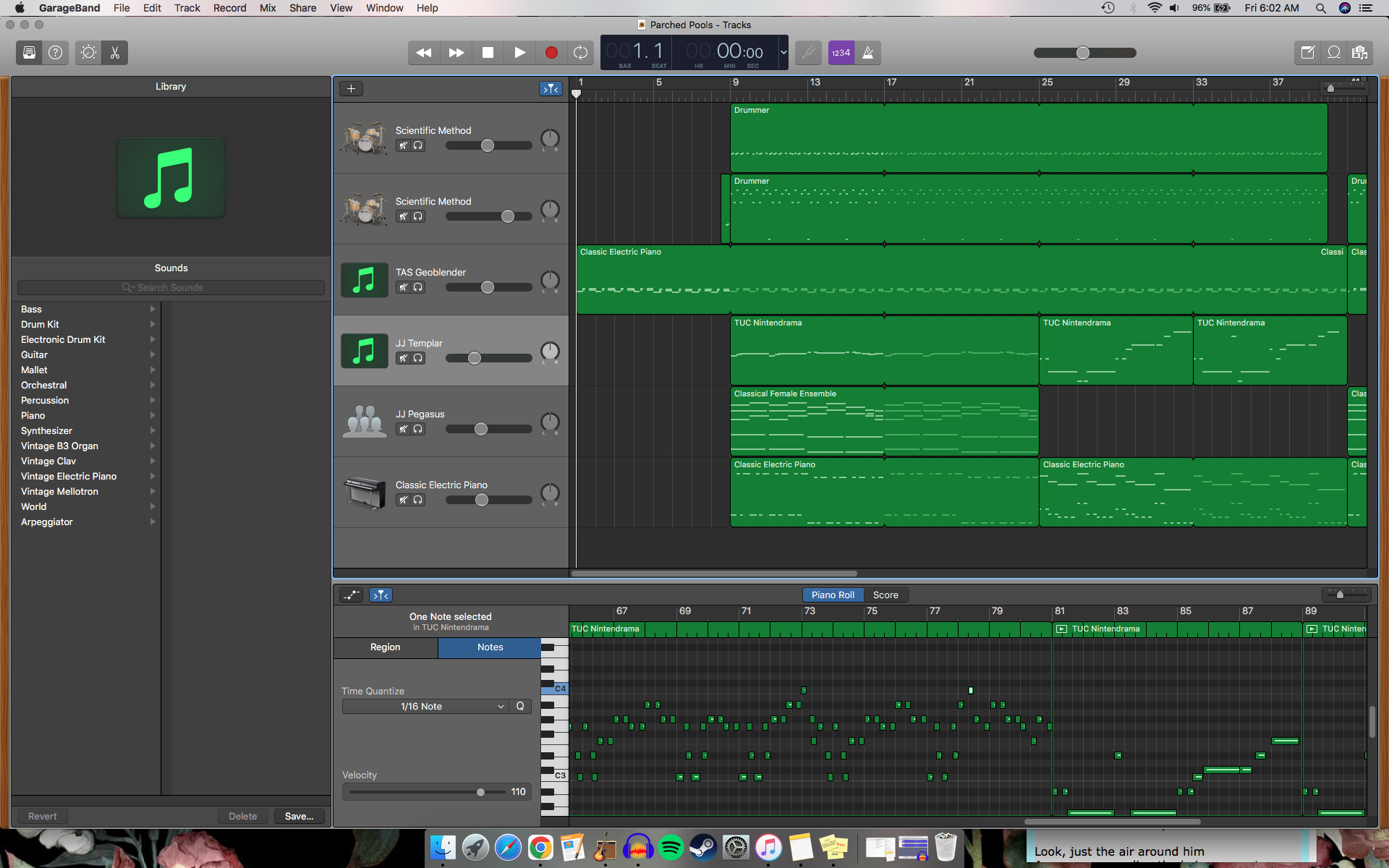Image resolution: width=1389 pixels, height=868 pixels.
Task: Select the JJ Templar track icon
Action: (364, 351)
